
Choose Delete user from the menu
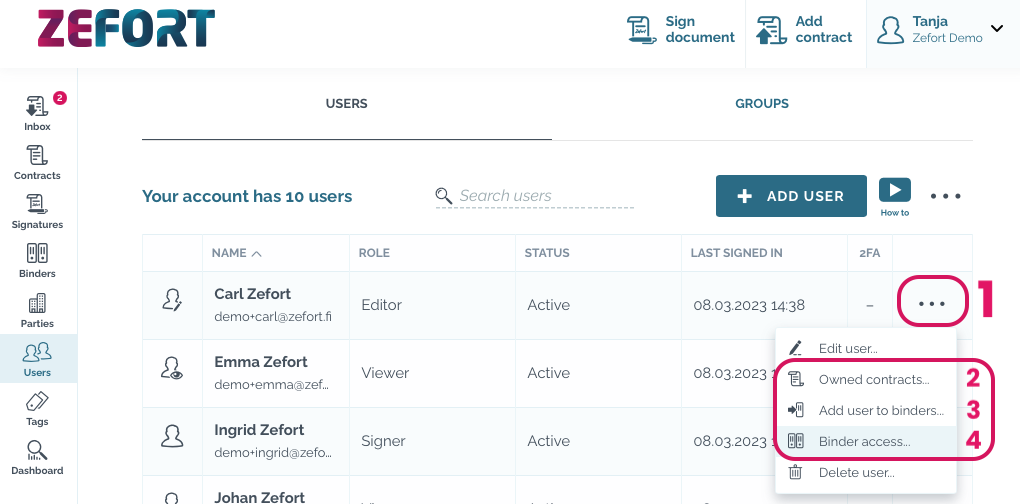point(866,473)
